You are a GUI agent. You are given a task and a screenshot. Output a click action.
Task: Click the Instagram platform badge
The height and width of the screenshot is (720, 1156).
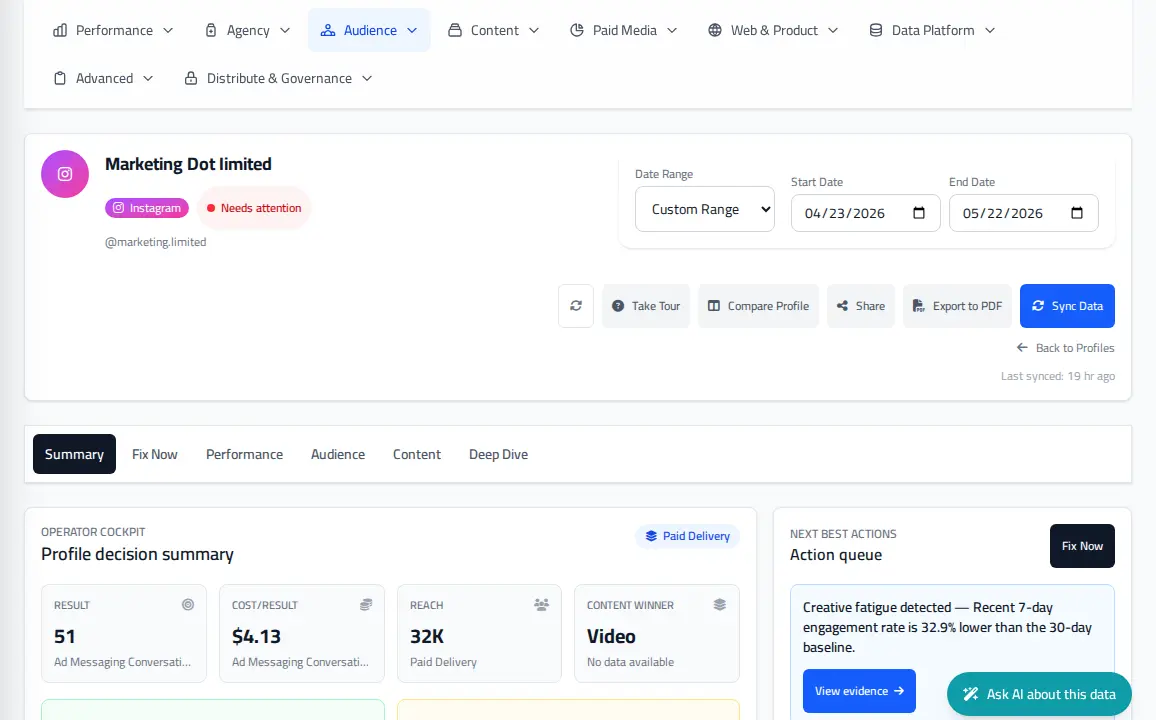[147, 208]
